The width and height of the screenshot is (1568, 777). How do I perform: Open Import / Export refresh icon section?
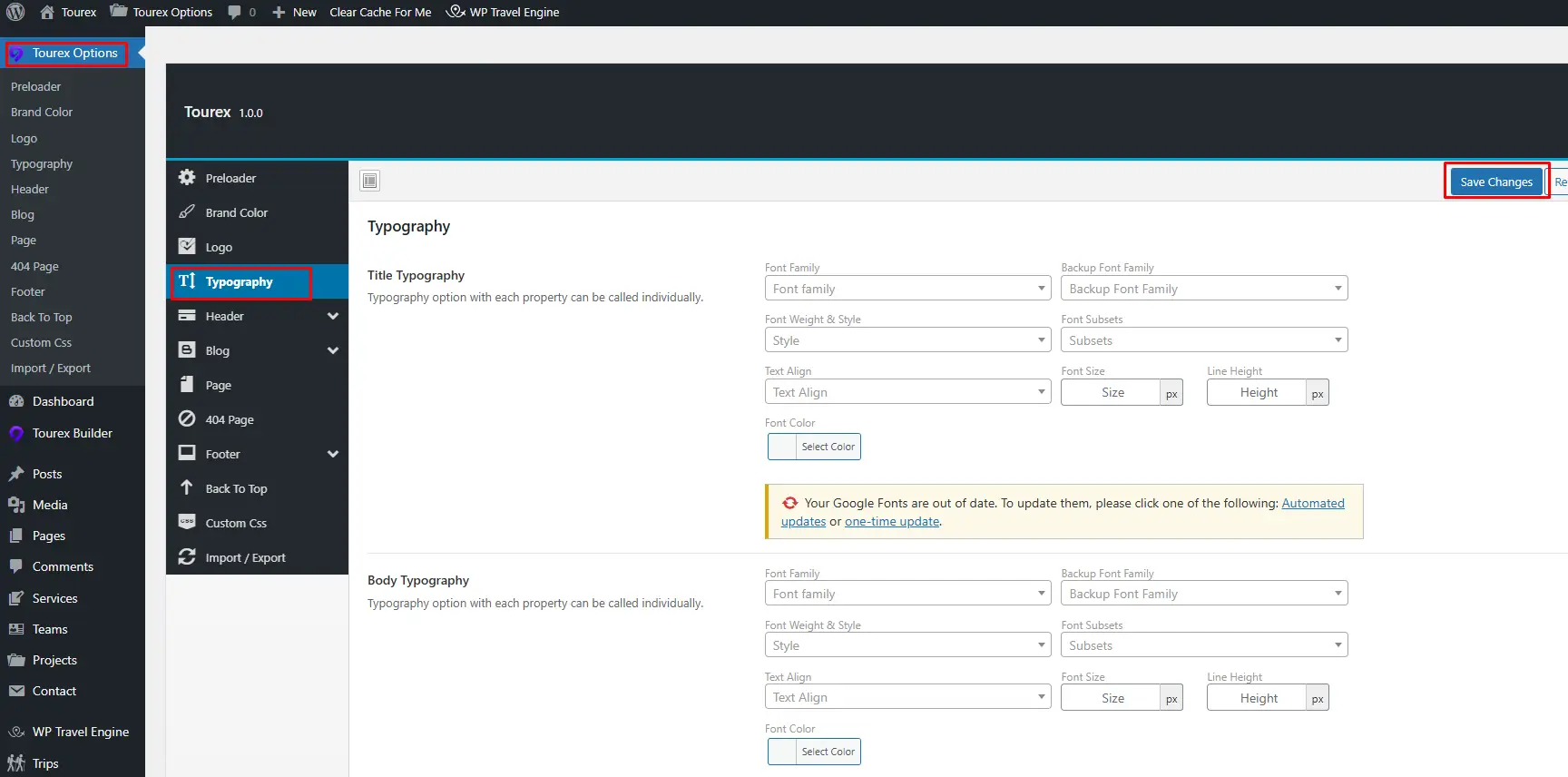187,557
